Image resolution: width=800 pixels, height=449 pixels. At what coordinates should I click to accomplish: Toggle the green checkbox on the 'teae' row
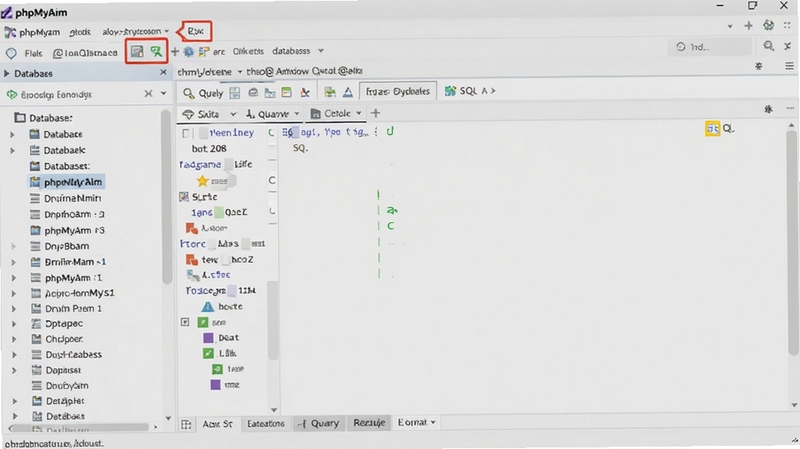click(217, 369)
